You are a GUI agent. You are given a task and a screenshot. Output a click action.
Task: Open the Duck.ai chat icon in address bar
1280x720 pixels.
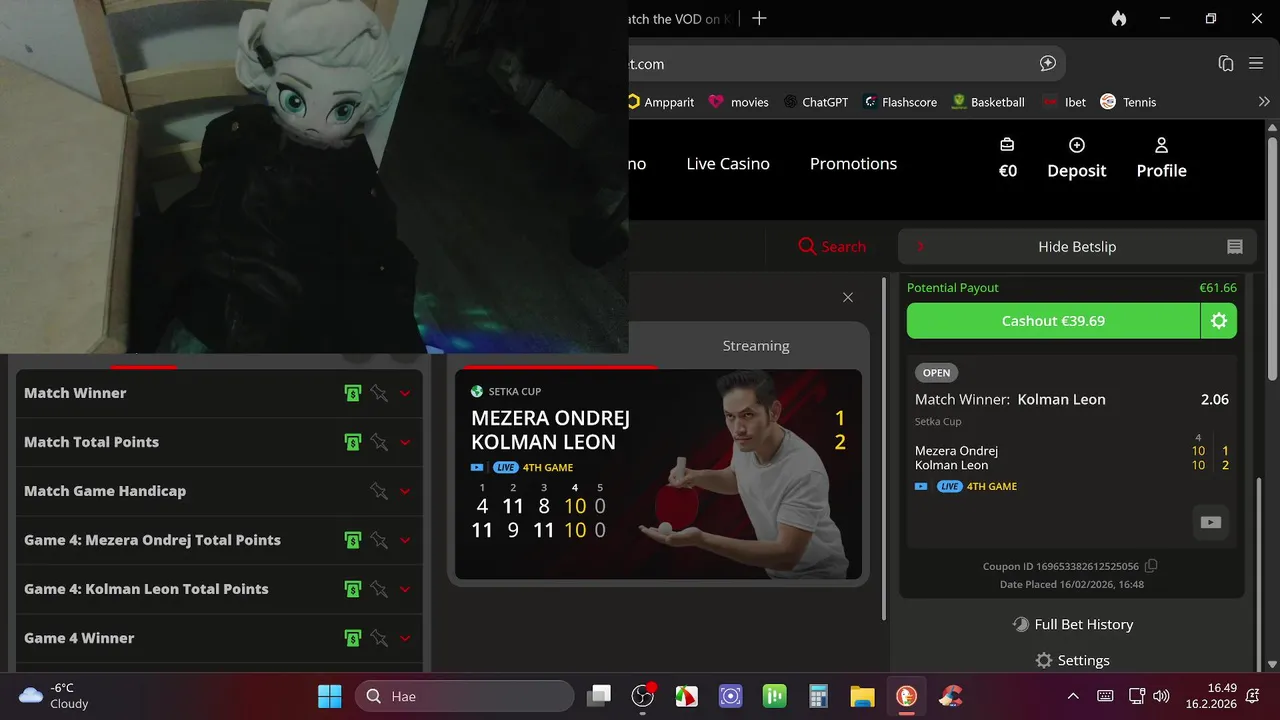(1048, 63)
